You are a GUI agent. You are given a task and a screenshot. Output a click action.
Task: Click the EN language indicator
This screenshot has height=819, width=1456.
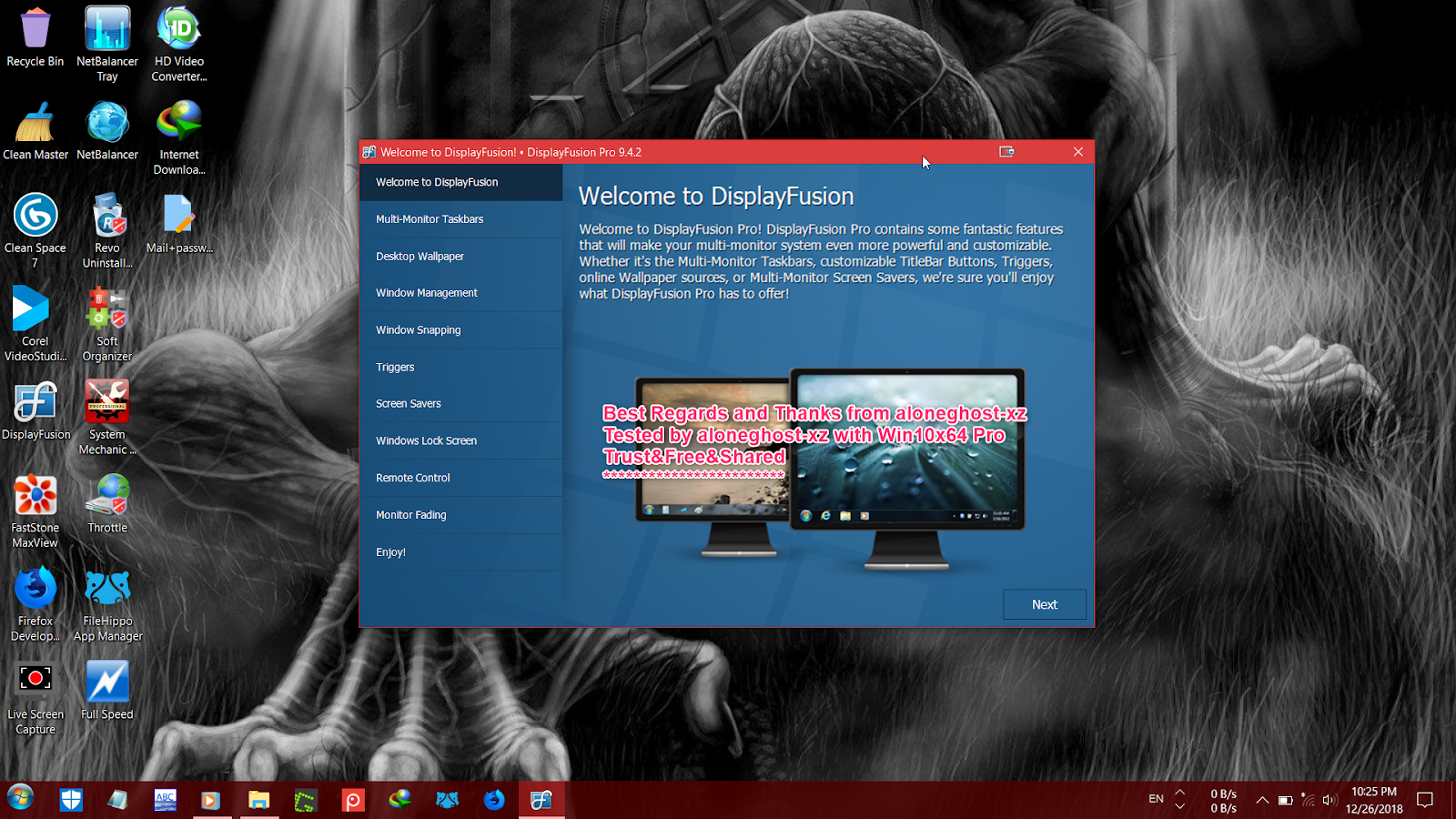(x=1156, y=799)
